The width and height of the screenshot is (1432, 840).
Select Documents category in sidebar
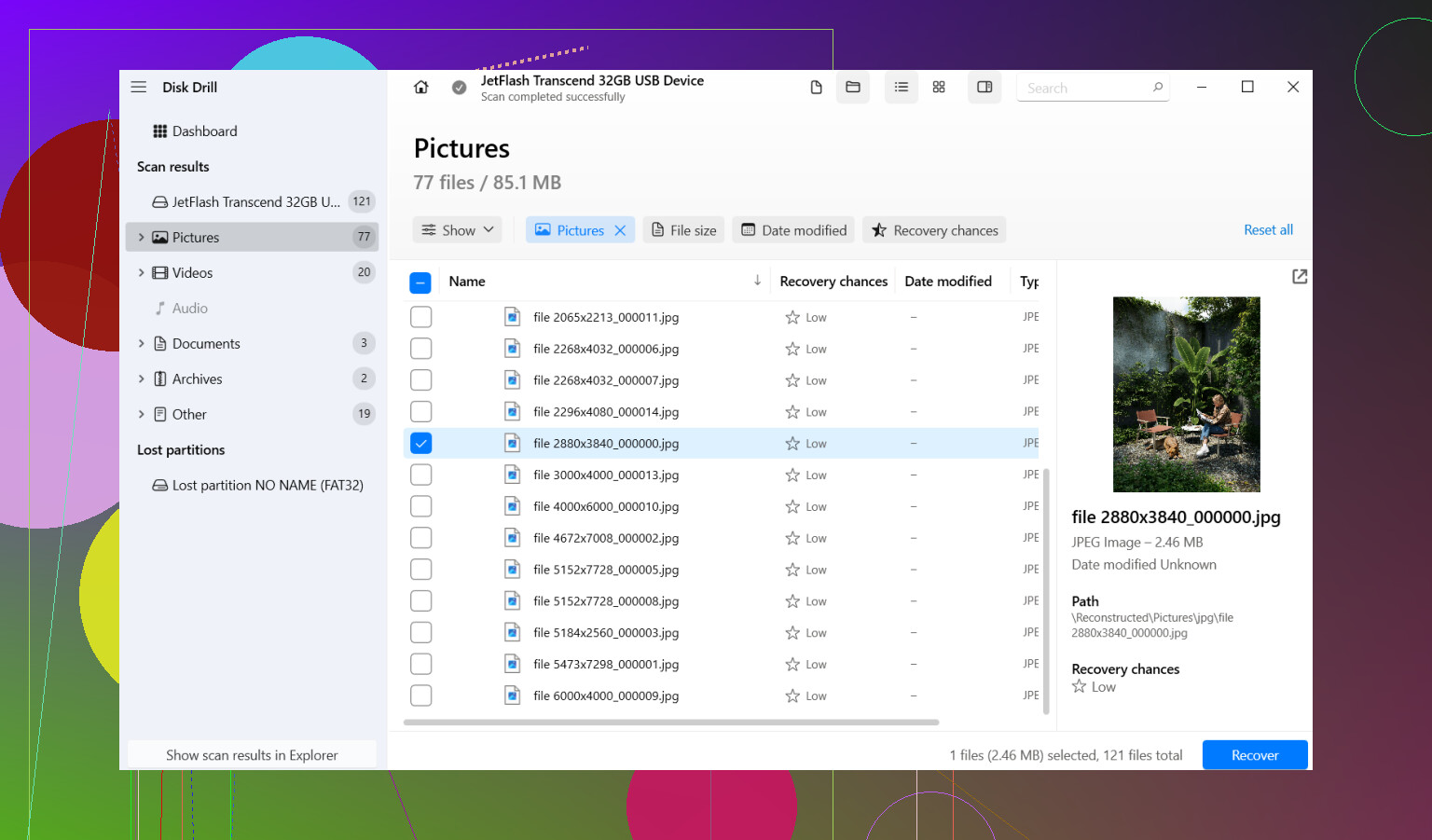252,343
